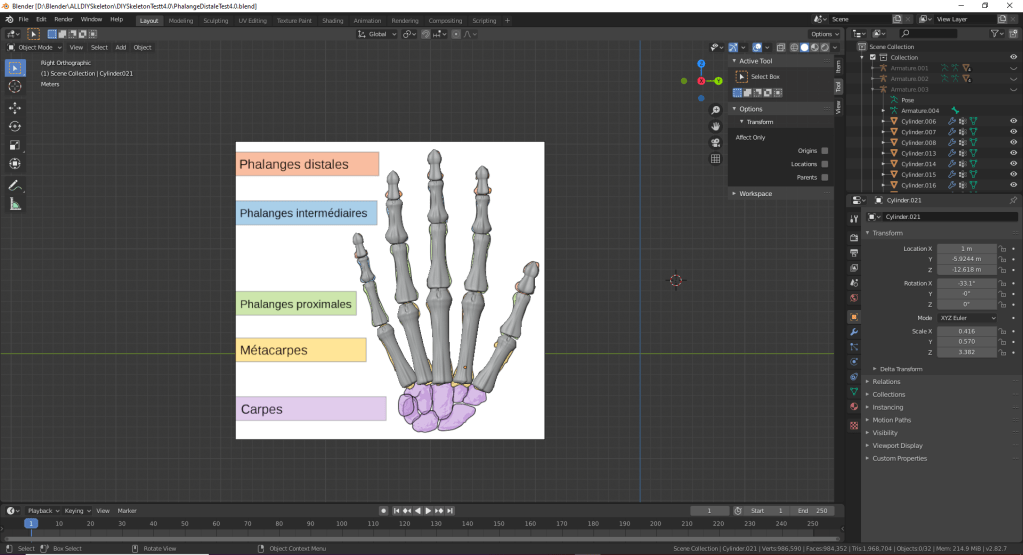The image size is (1023, 555).
Task: Click the Options button in viewport header
Action: [822, 34]
